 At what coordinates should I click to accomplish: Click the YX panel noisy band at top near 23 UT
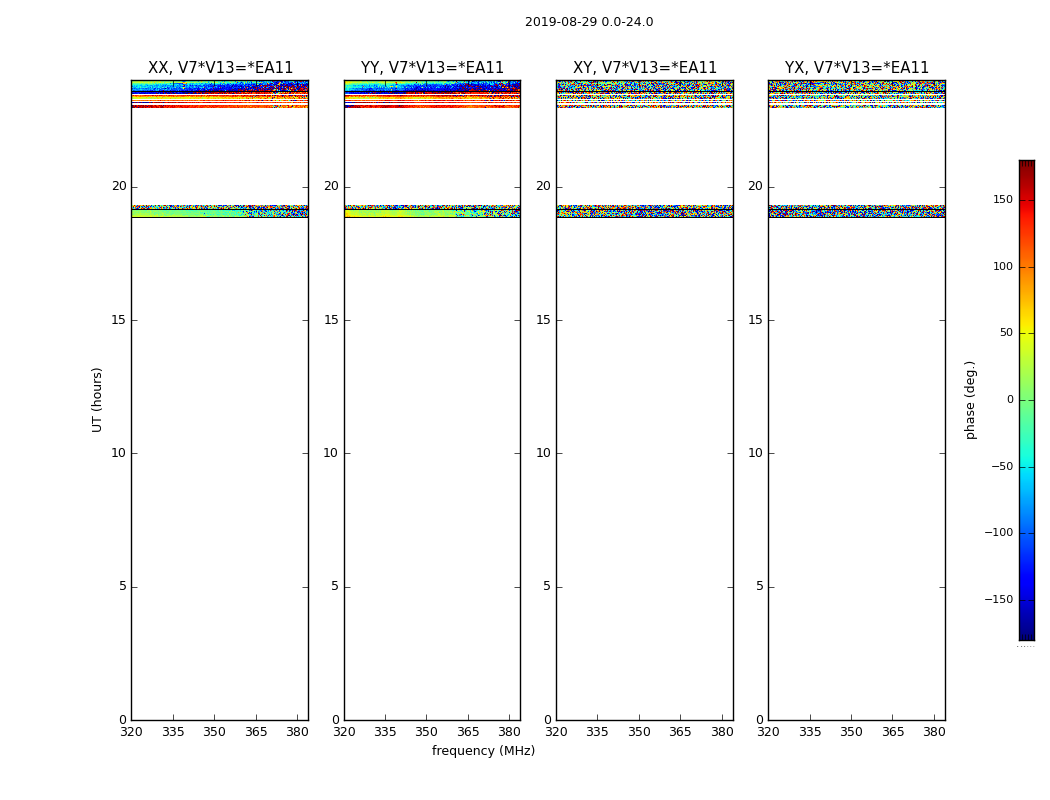click(x=857, y=94)
